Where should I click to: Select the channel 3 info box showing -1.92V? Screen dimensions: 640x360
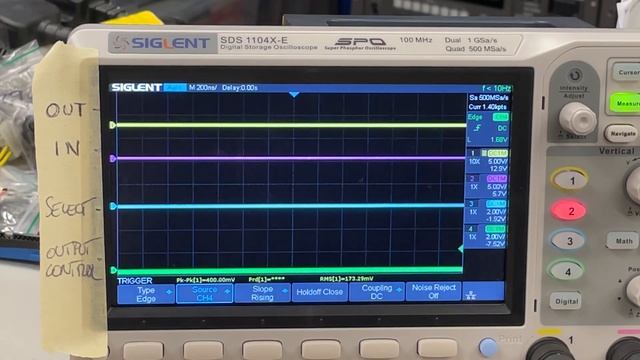[x=487, y=211]
